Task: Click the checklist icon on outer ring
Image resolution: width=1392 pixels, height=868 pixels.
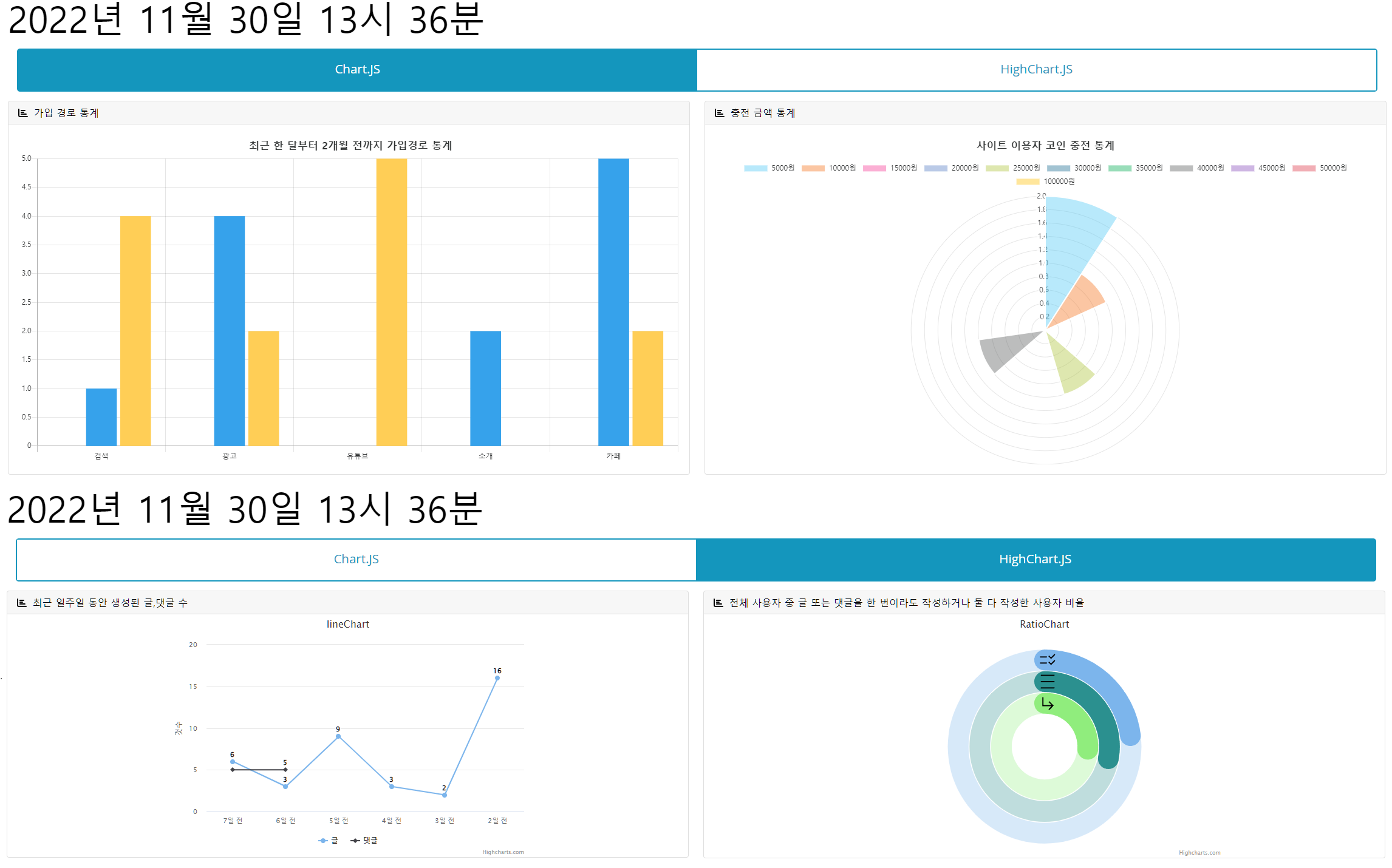Action: pyautogui.click(x=1047, y=659)
